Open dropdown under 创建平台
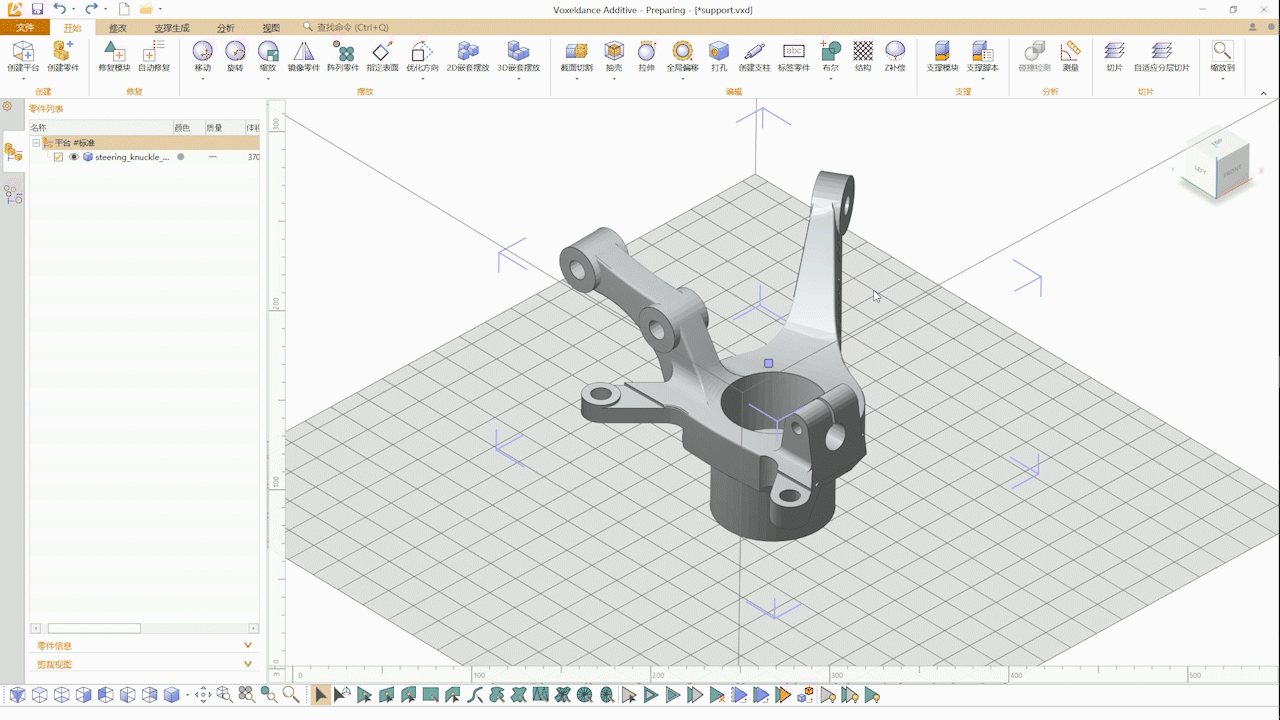 (22, 79)
